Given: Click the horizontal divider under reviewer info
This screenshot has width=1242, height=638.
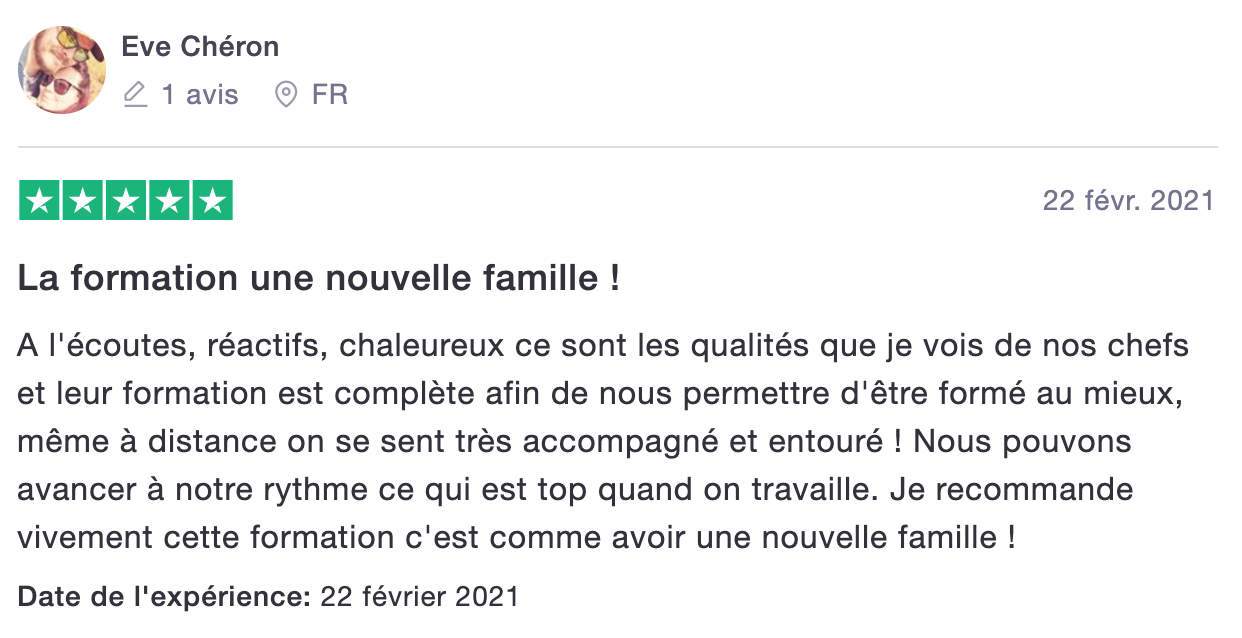Looking at the screenshot, I should click(618, 147).
